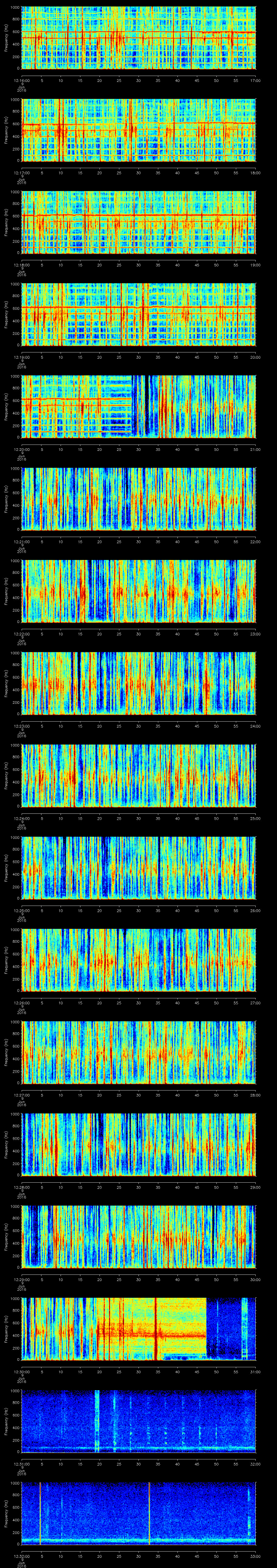Click the 12:21:00 start time label
This screenshot has width=277, height=1568.
pos(22,542)
